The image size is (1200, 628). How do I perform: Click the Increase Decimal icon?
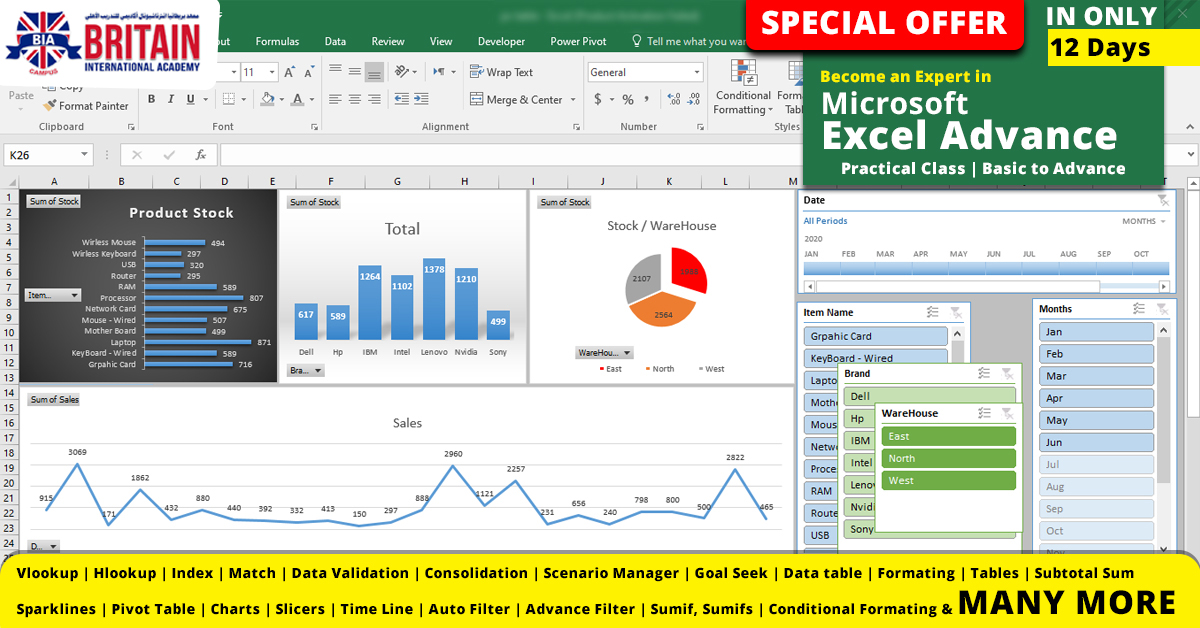pos(673,98)
